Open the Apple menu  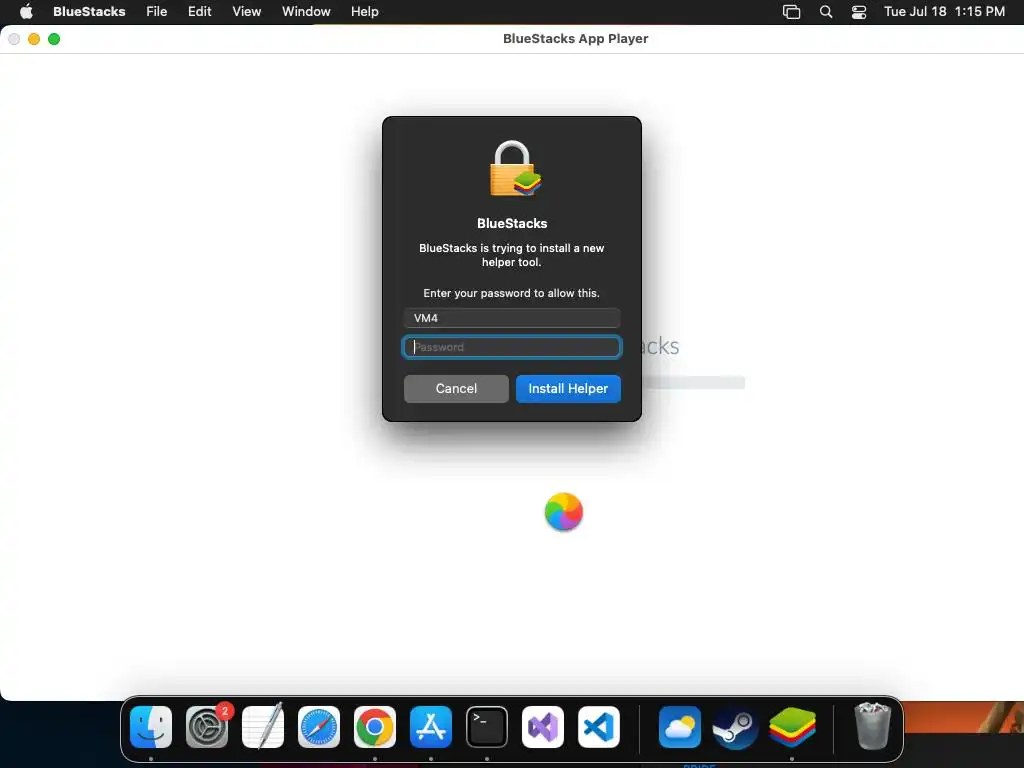(26, 12)
